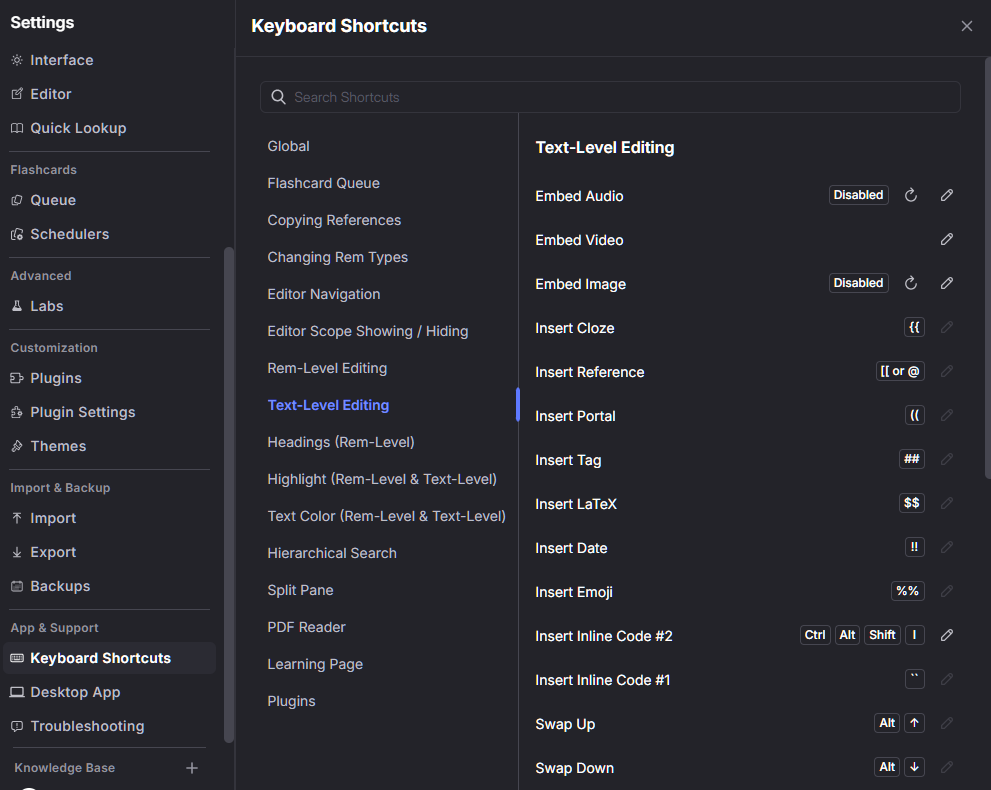Select Keyboard Shortcuts in sidebar
Screen dimensions: 991x790
(x=109, y=658)
